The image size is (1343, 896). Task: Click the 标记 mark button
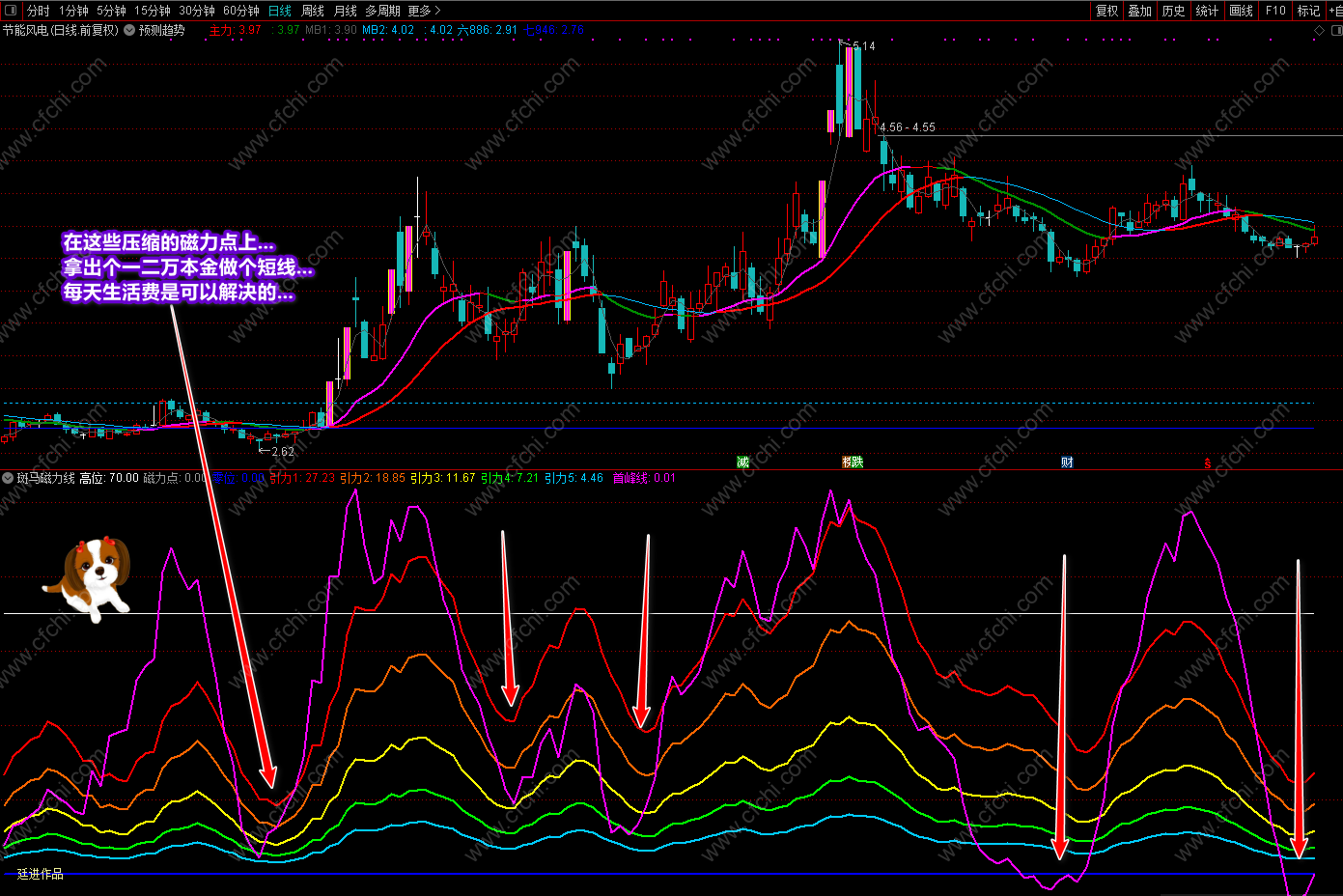click(x=1308, y=11)
